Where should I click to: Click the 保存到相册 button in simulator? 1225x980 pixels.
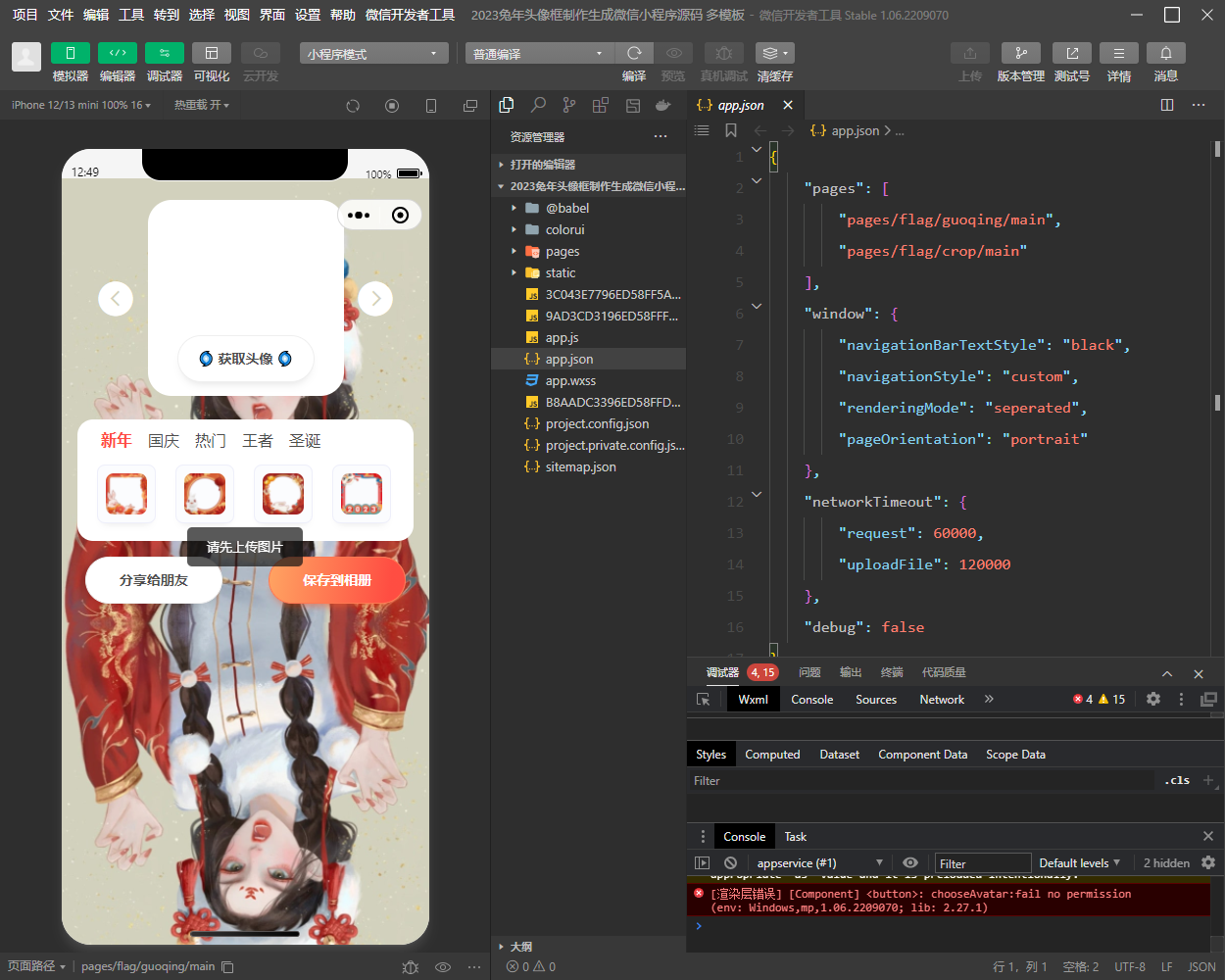click(x=337, y=580)
